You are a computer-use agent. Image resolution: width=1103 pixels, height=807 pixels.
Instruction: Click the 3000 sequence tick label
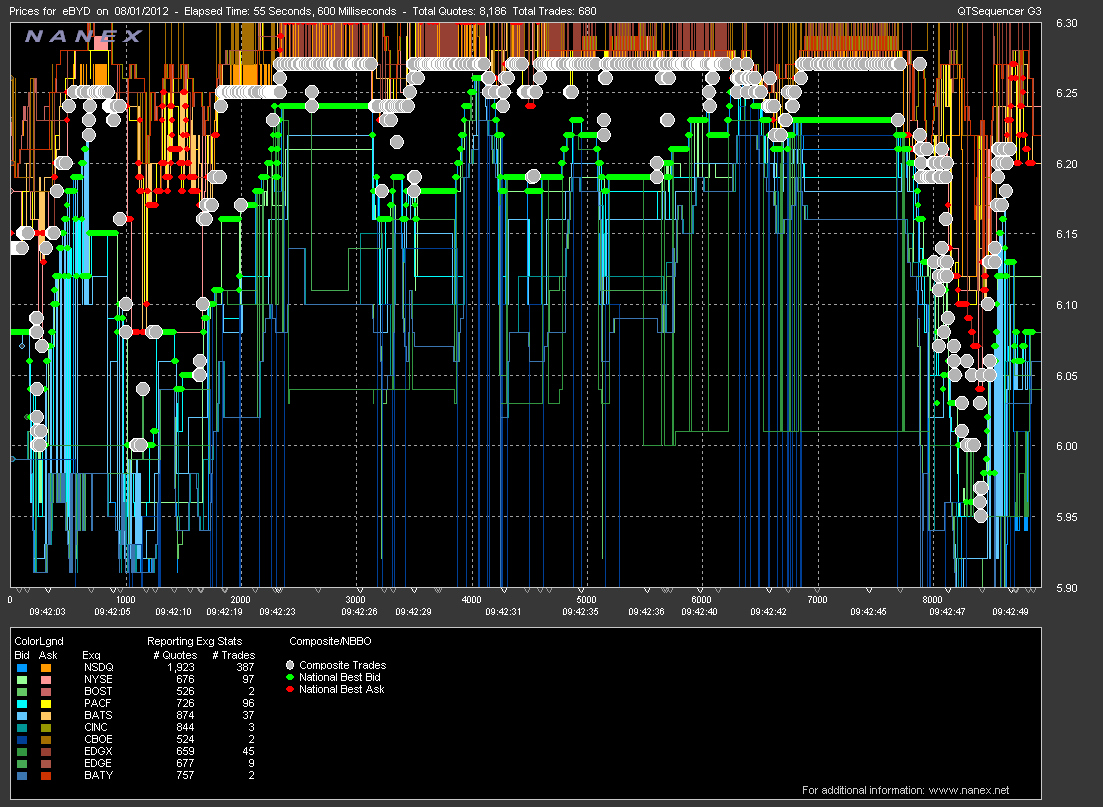[x=357, y=599]
